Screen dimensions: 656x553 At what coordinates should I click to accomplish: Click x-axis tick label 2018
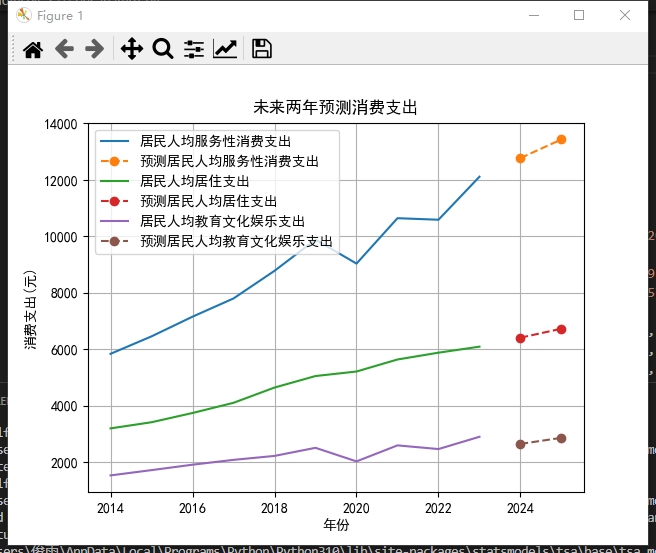tap(274, 508)
